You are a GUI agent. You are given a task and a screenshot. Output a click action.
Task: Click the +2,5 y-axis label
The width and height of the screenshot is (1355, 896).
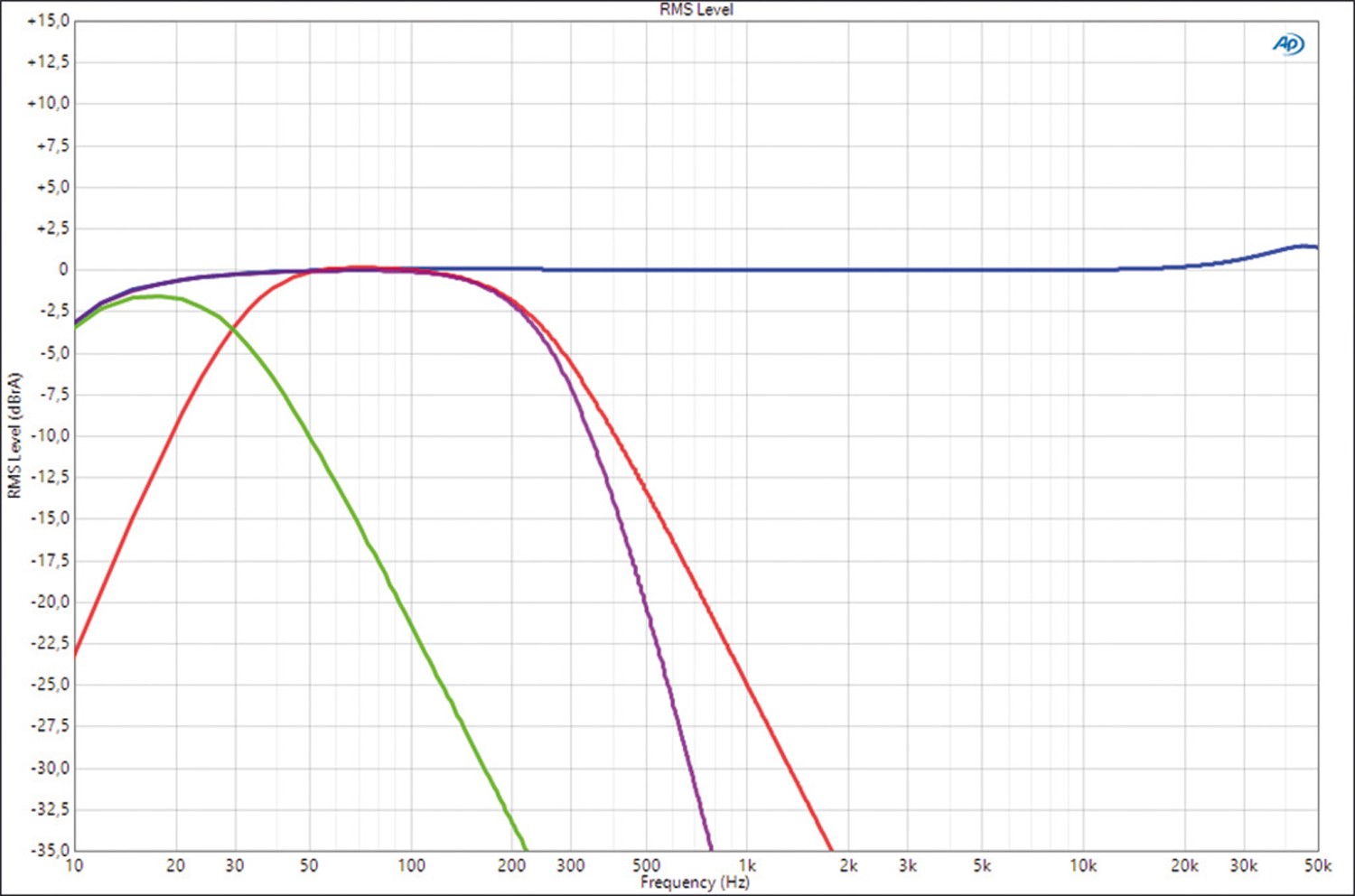click(52, 228)
